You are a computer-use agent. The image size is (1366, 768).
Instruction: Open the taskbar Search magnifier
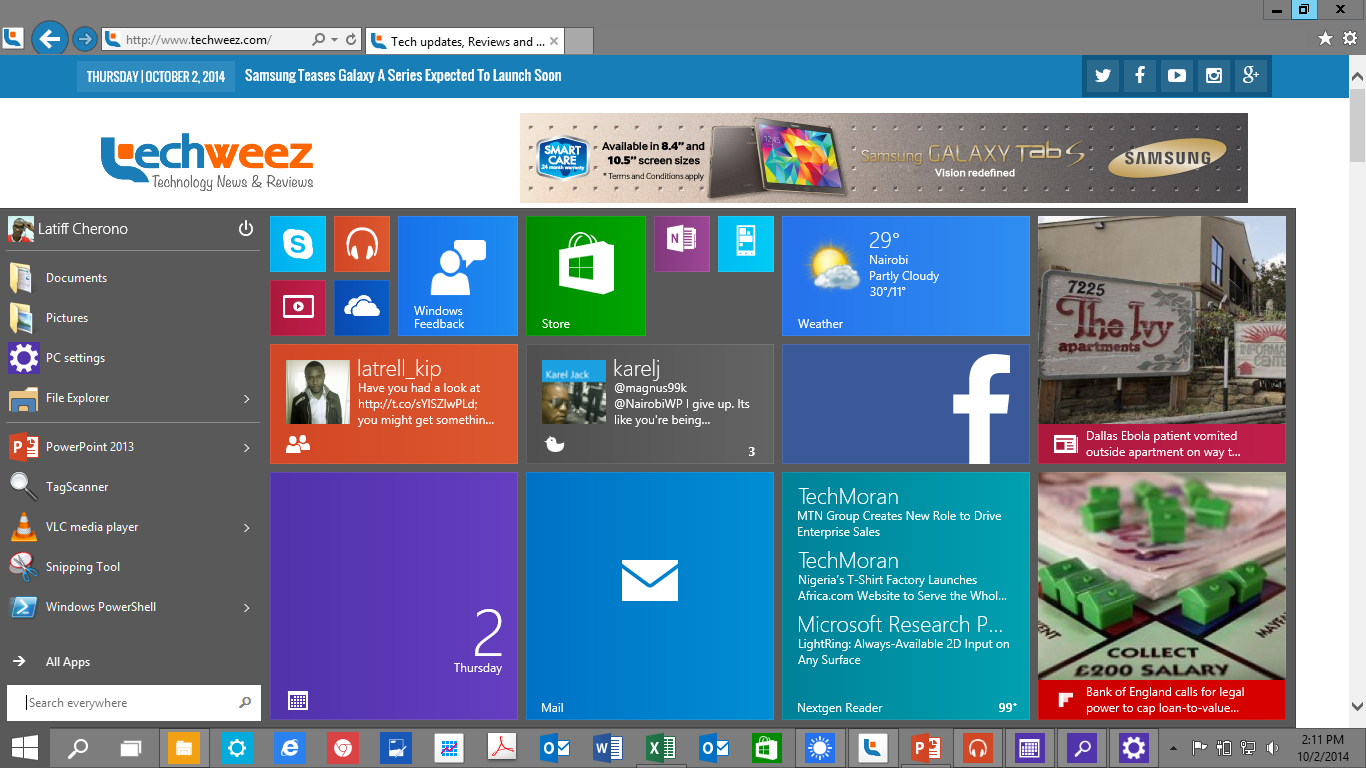(x=77, y=747)
